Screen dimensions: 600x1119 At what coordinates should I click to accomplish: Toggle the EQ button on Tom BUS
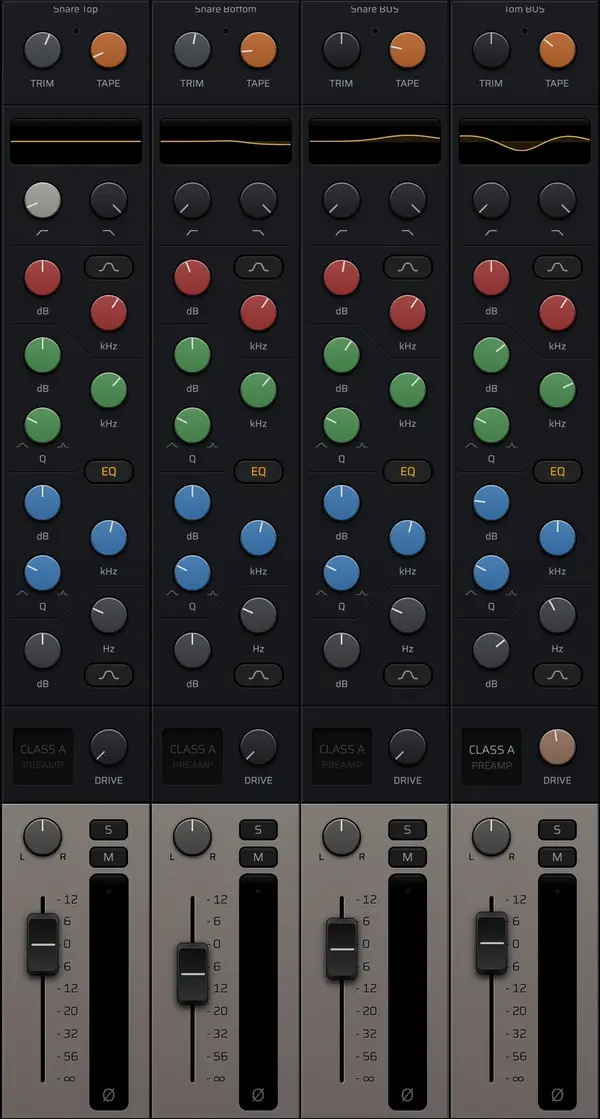557,472
